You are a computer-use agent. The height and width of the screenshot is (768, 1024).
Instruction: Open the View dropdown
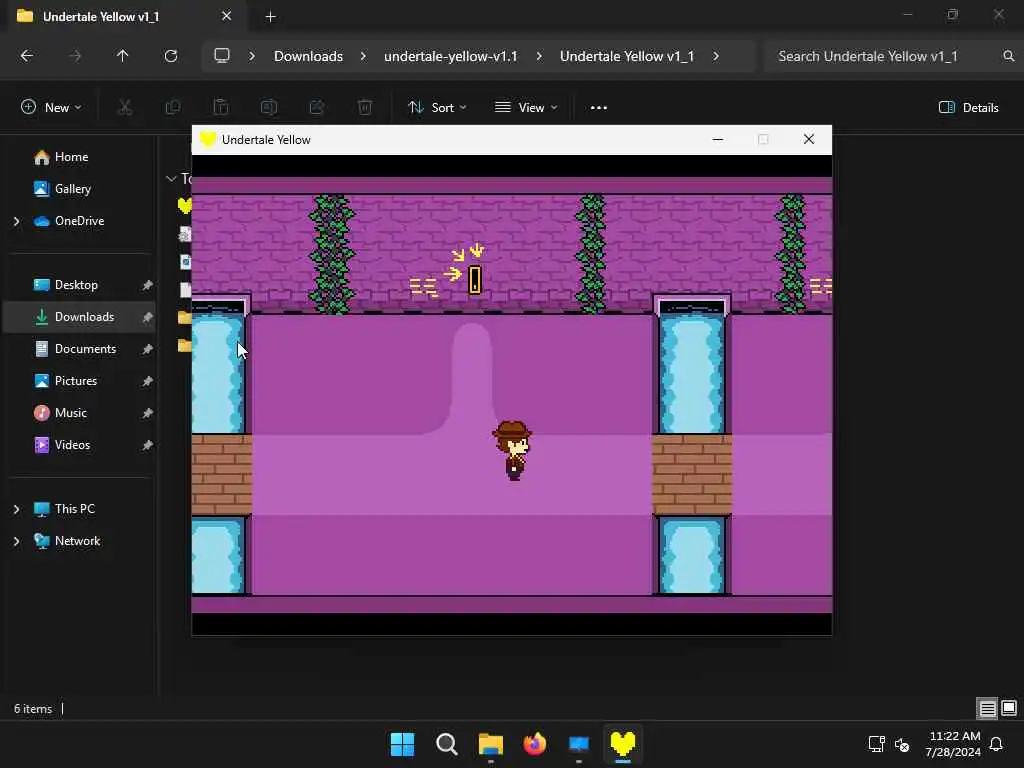pyautogui.click(x=526, y=108)
